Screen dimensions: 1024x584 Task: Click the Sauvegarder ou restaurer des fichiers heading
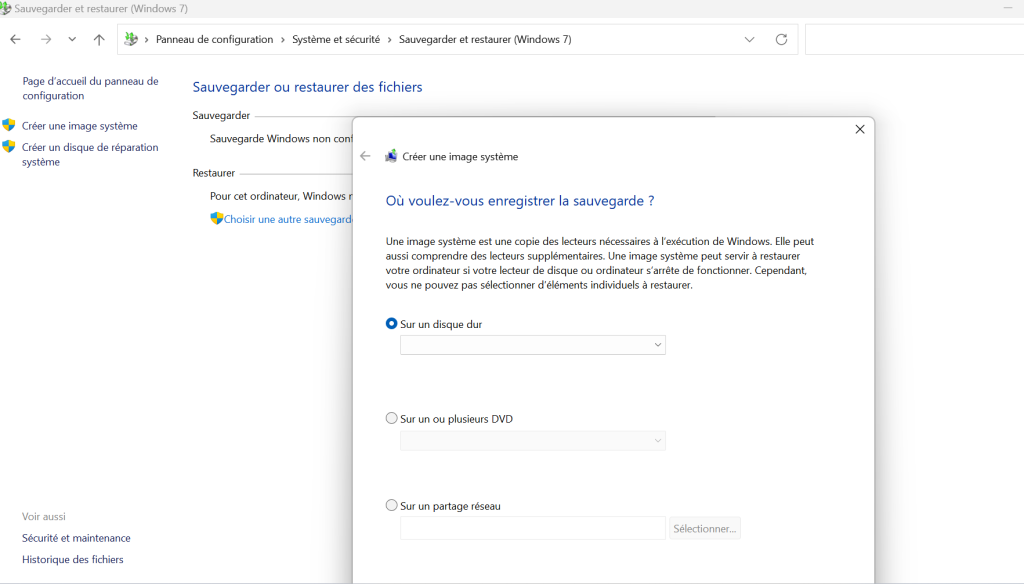coord(307,87)
